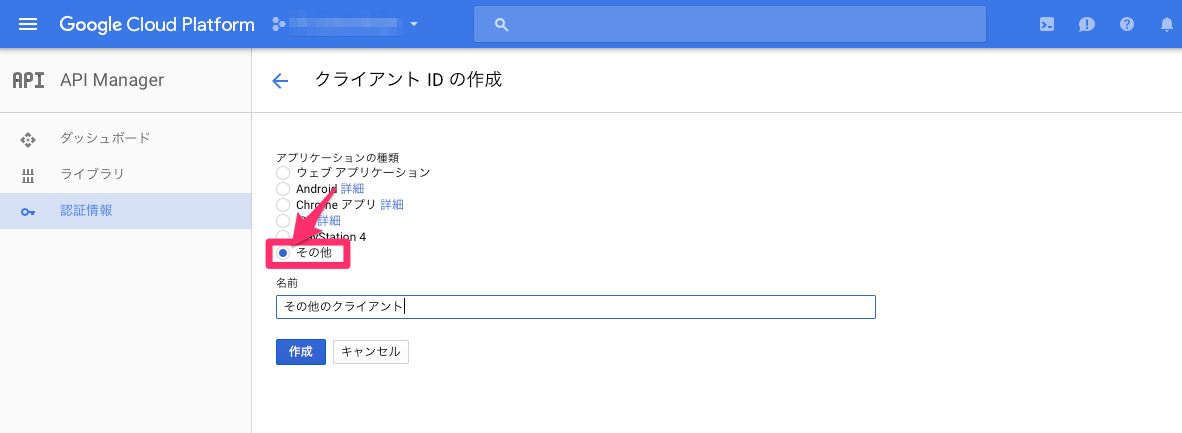Click the API Manager logo icon

coord(29,80)
